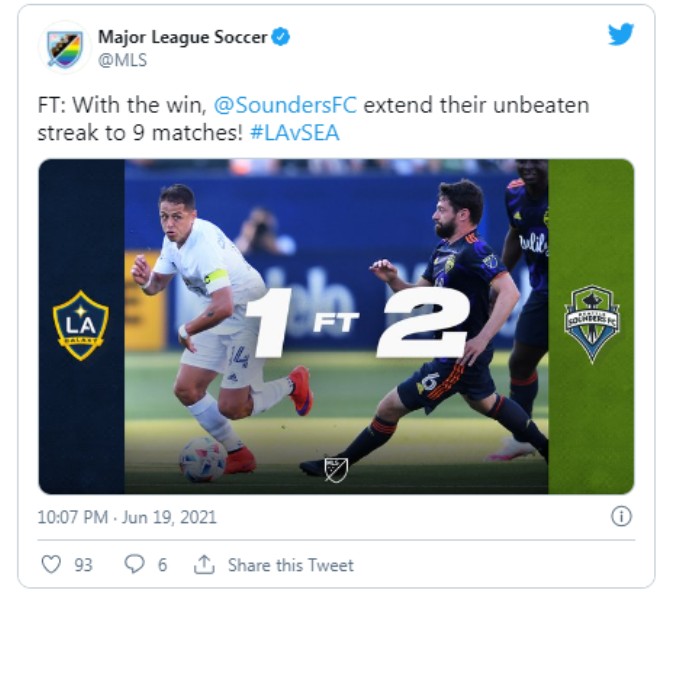The image size is (684, 684).
Task: Open the match score image
Action: point(336,326)
